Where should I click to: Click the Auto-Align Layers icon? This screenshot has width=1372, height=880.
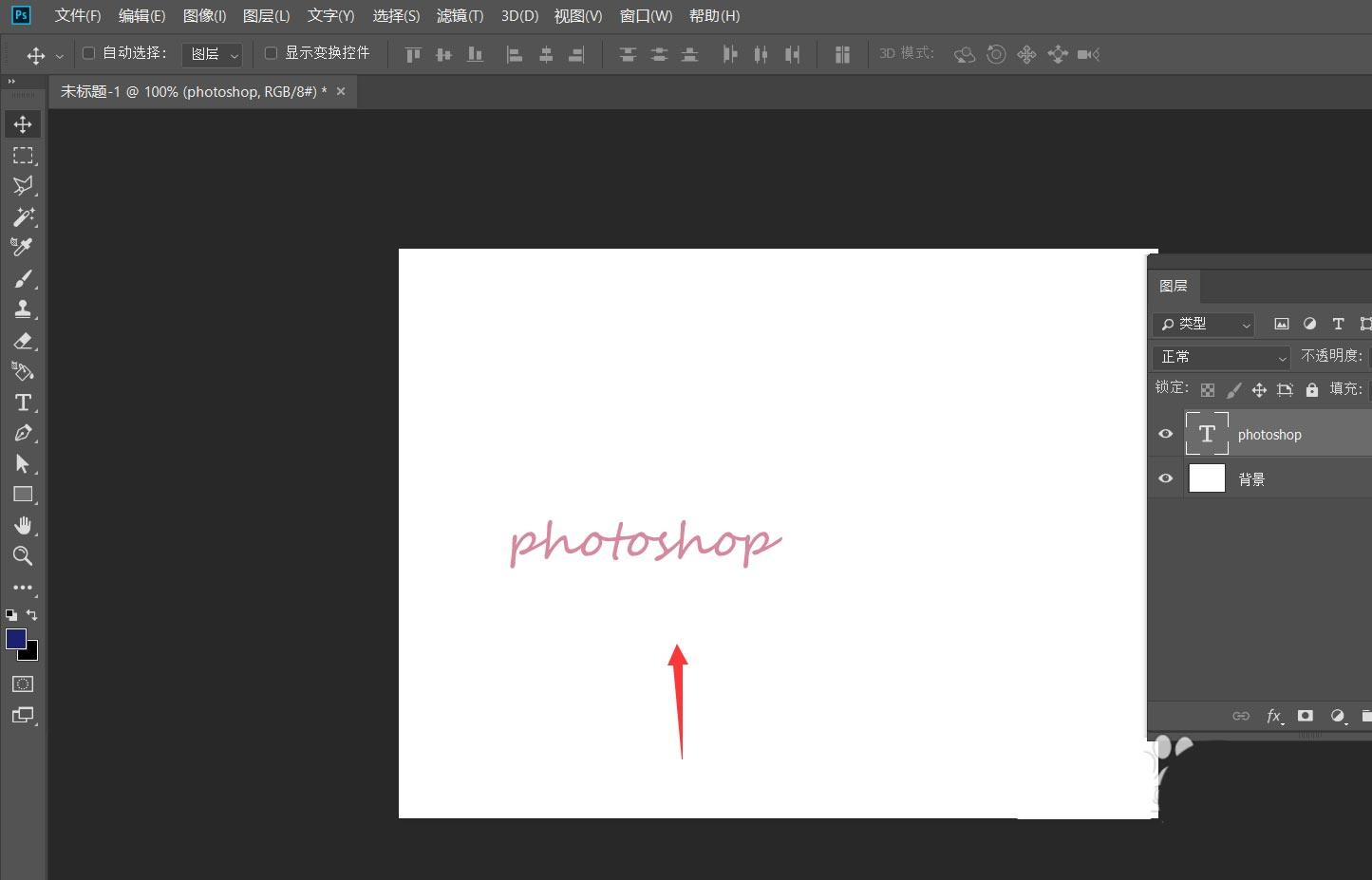(x=842, y=55)
